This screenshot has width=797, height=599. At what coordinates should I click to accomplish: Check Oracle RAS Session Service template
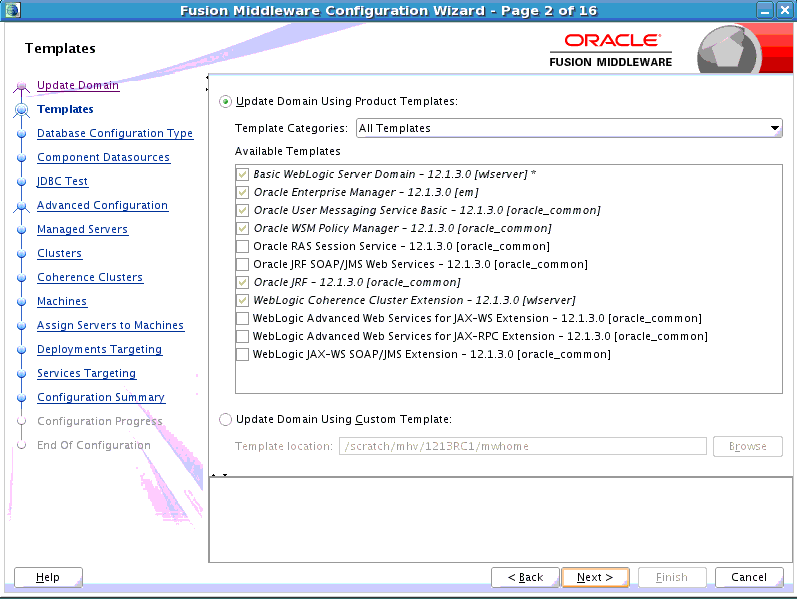(x=243, y=247)
